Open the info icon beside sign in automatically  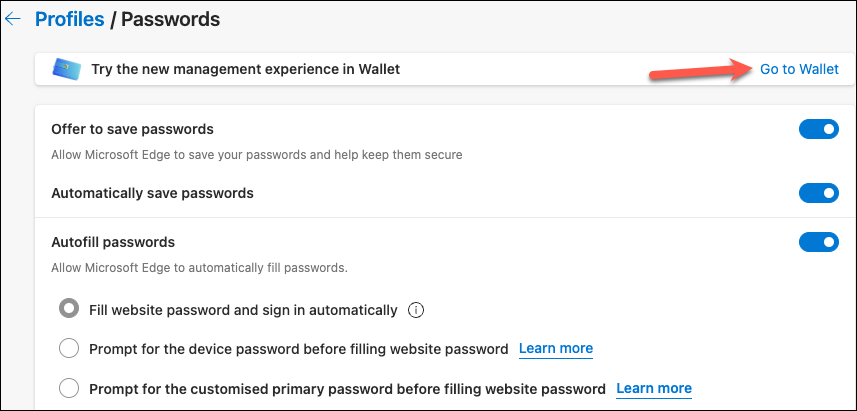416,310
